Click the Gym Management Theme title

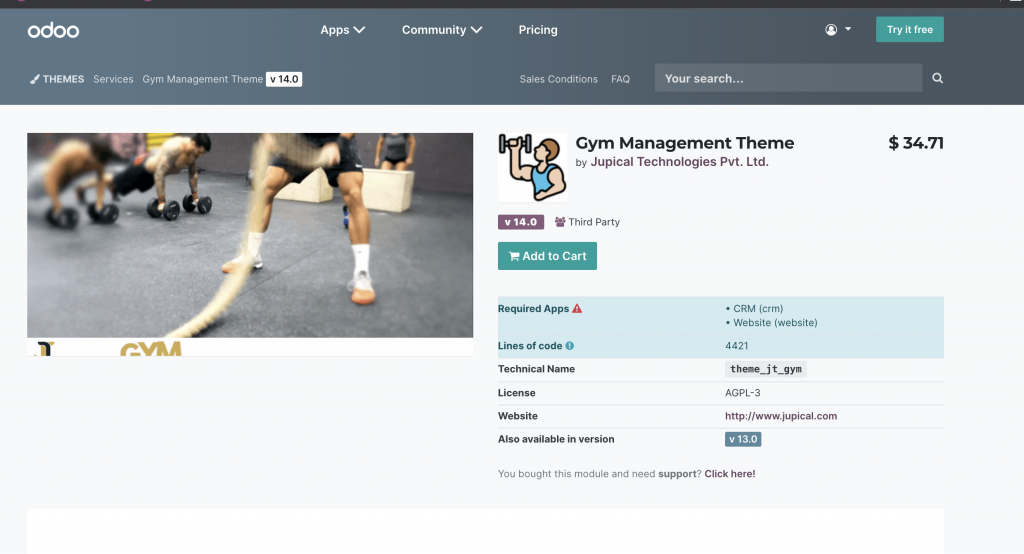[684, 143]
